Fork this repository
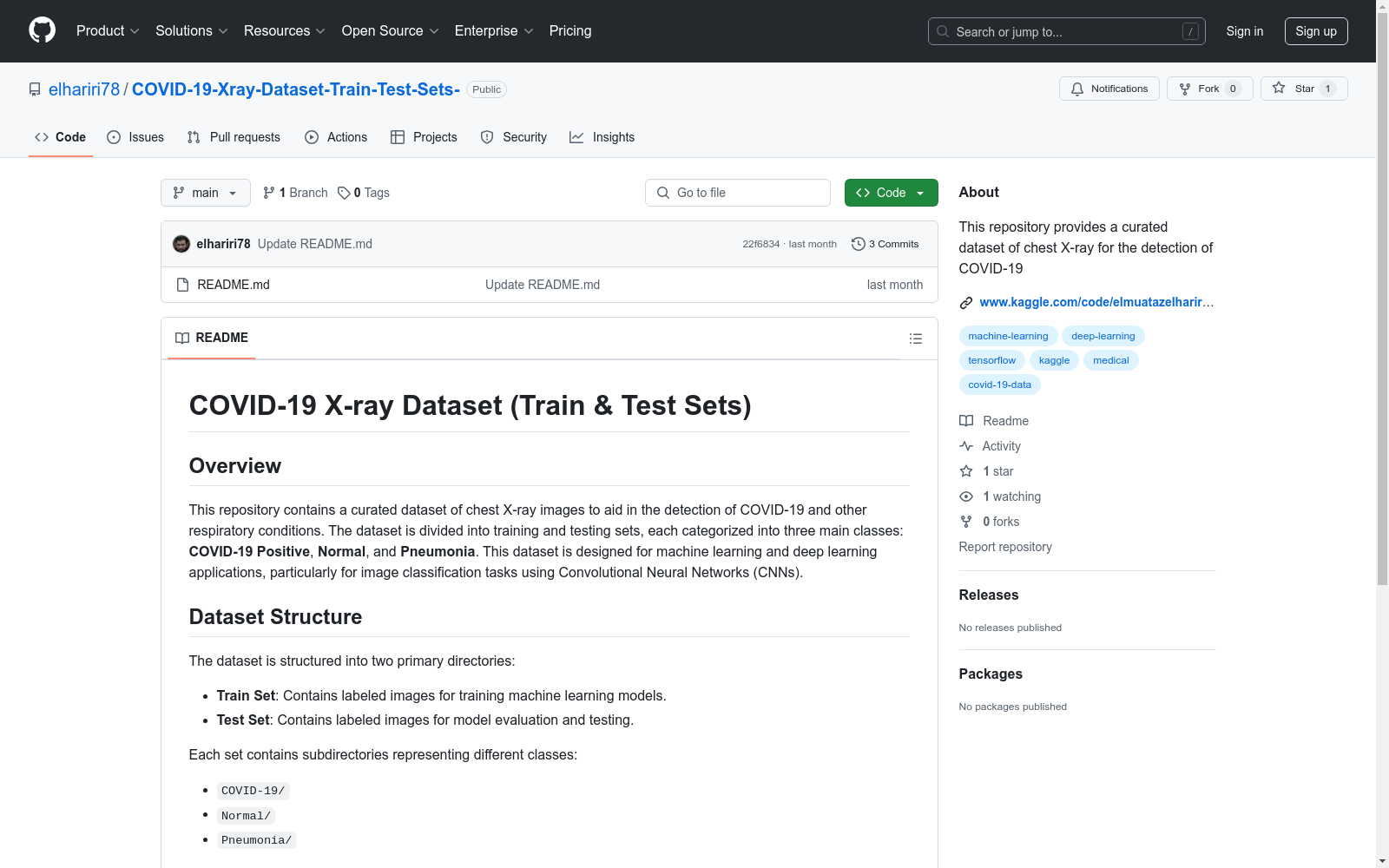Viewport: 1389px width, 868px height. point(1209,89)
